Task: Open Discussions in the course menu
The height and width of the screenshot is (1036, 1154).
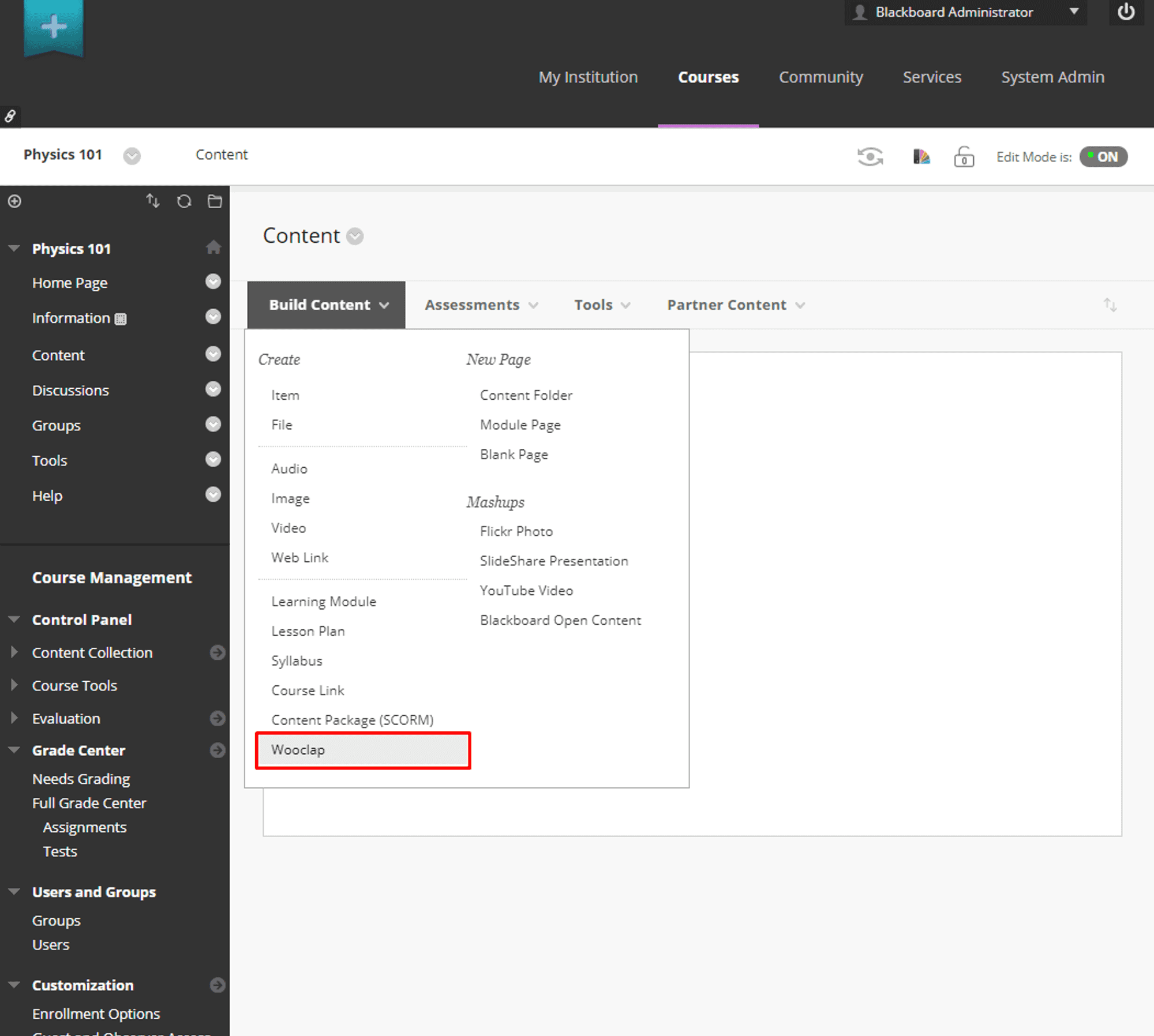Action: (70, 391)
